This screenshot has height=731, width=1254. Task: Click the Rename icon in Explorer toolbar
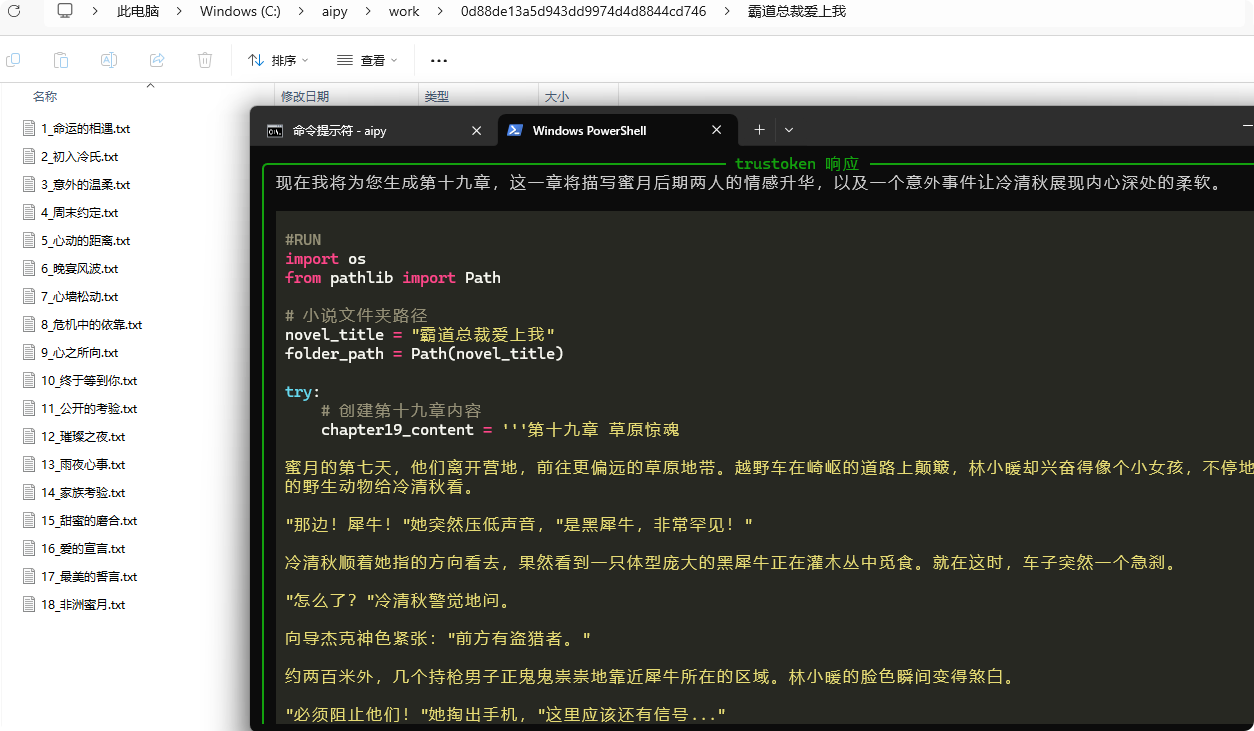tap(109, 60)
